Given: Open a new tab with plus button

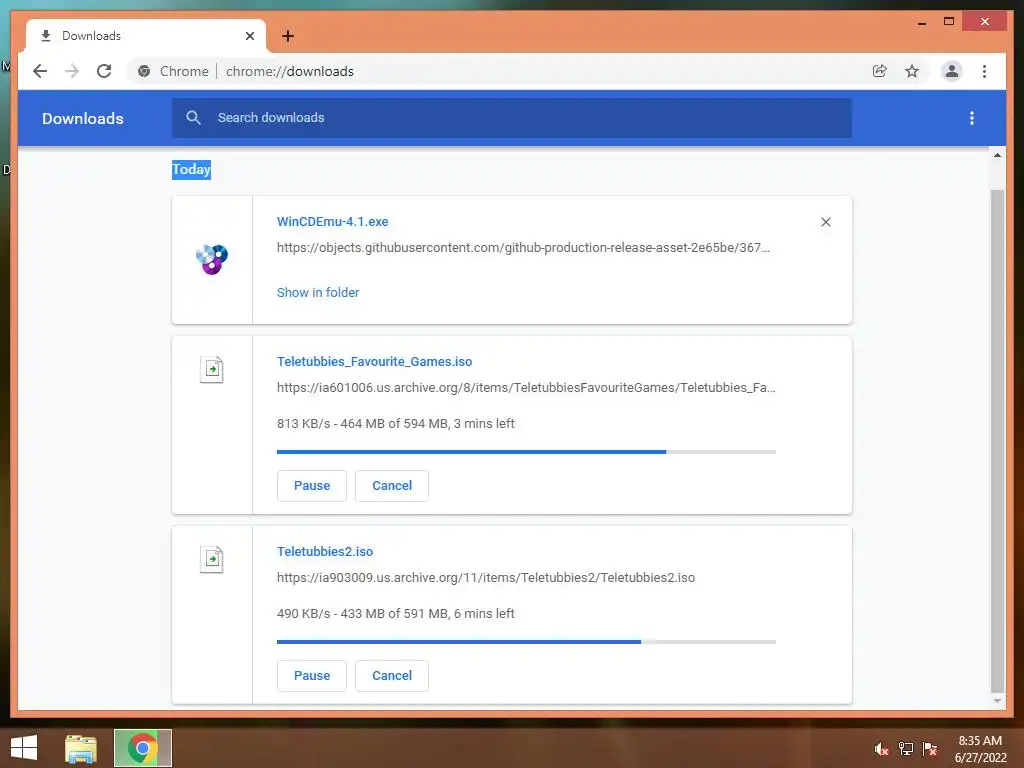Looking at the screenshot, I should (287, 36).
